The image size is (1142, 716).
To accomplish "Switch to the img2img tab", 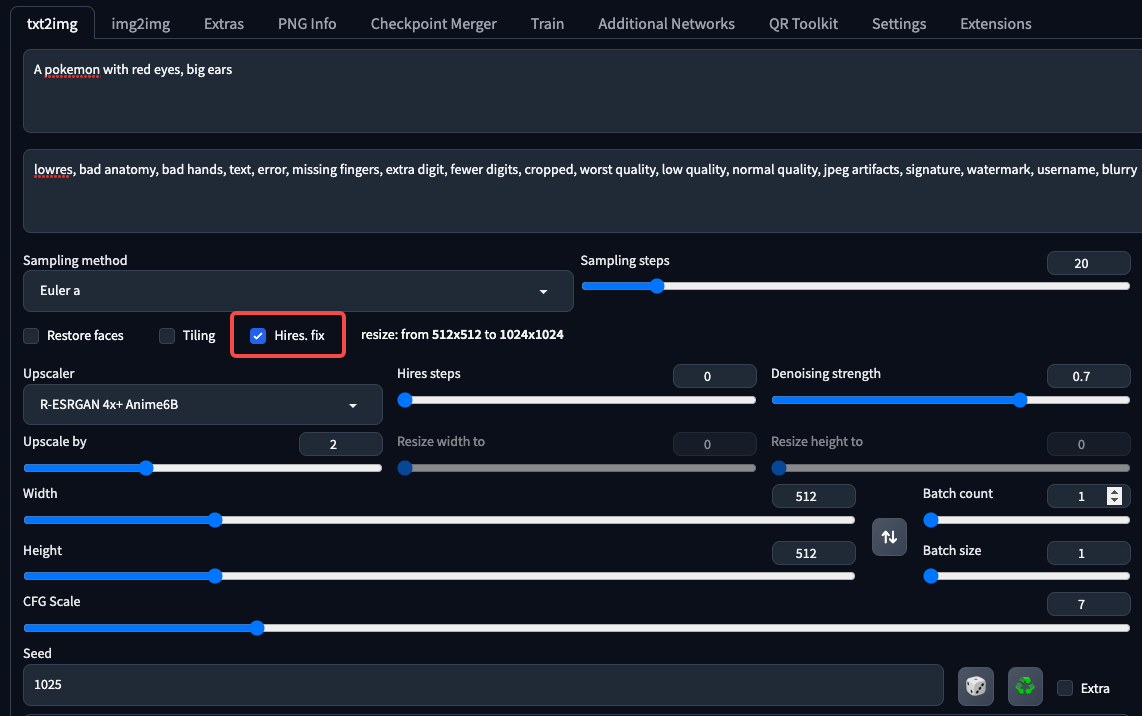I will pos(140,24).
